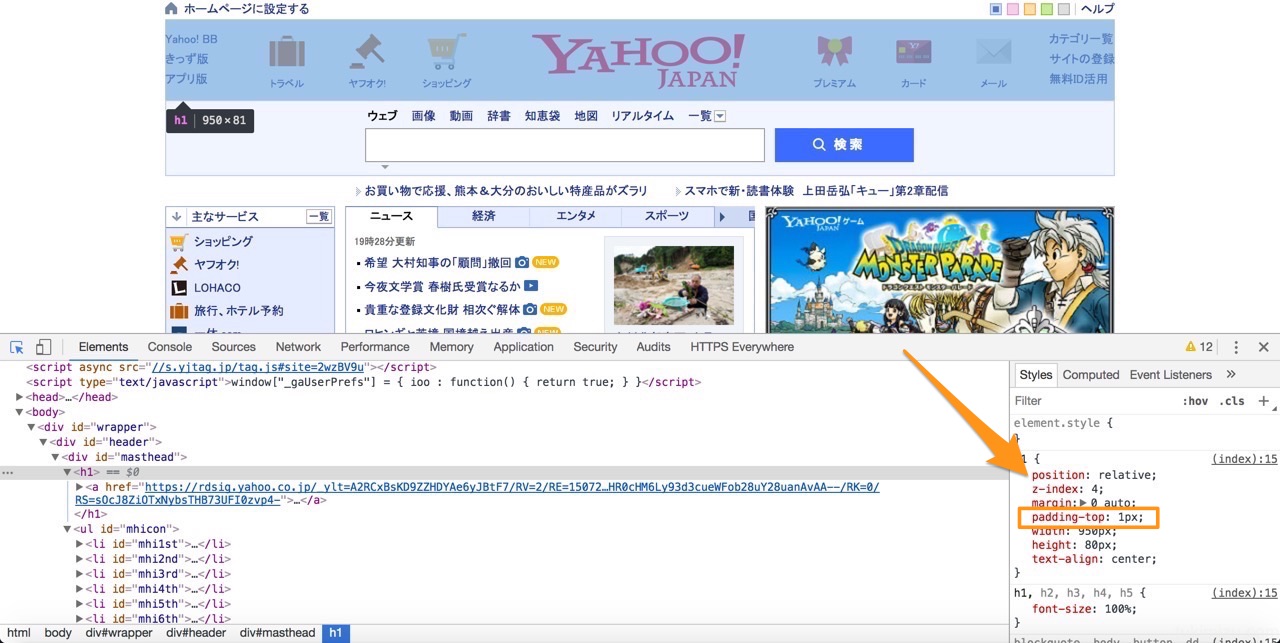Close the DevTools panel
Screen dimensions: 1280x643
tap(1263, 347)
